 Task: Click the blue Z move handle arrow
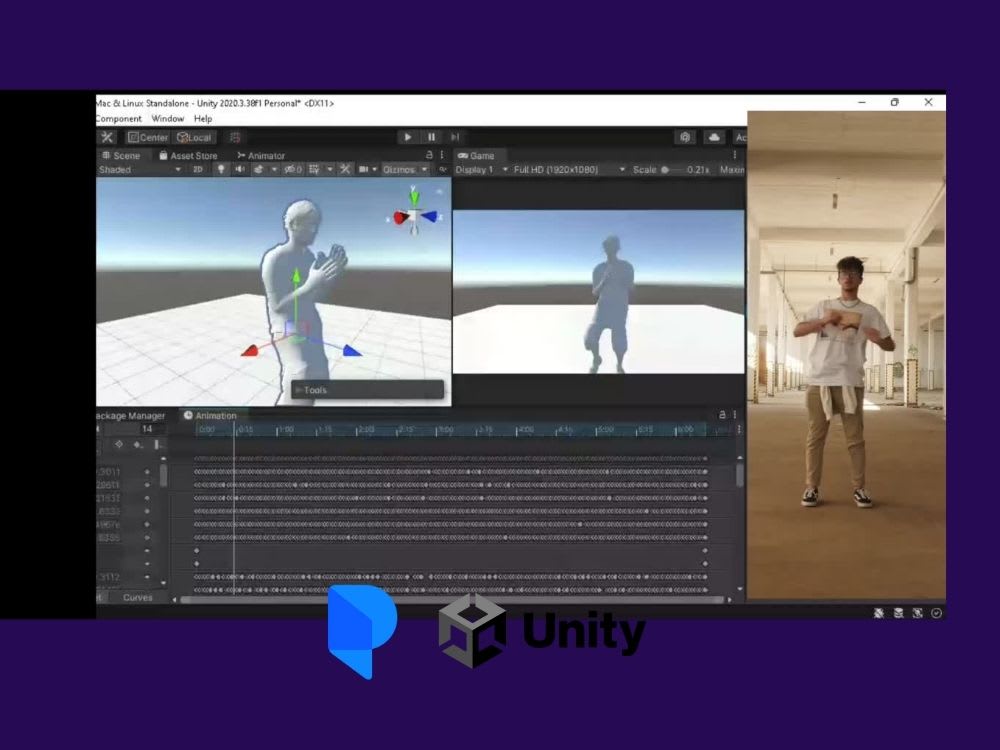tap(352, 351)
